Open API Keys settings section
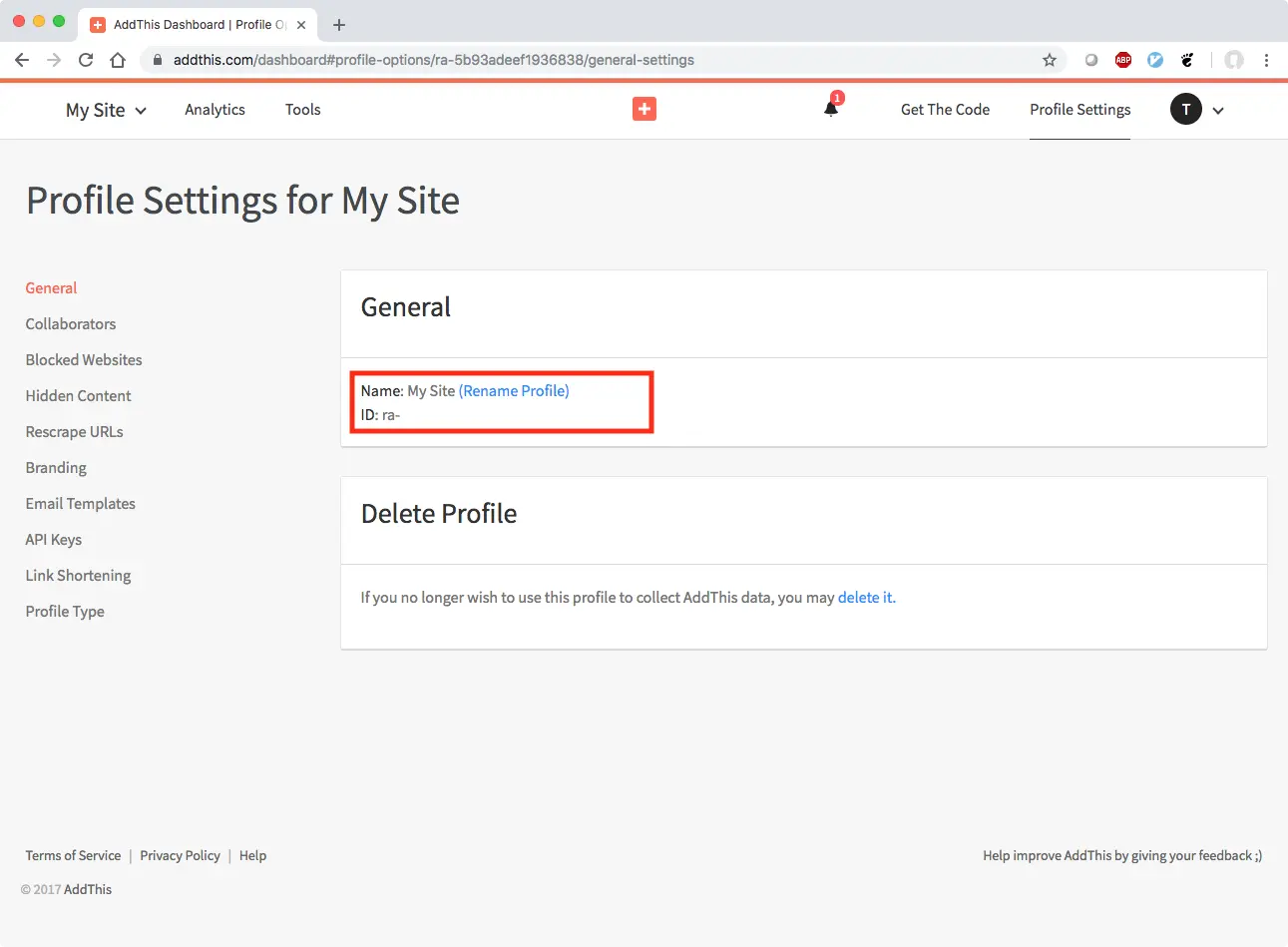Image resolution: width=1288 pixels, height=947 pixels. pos(54,540)
